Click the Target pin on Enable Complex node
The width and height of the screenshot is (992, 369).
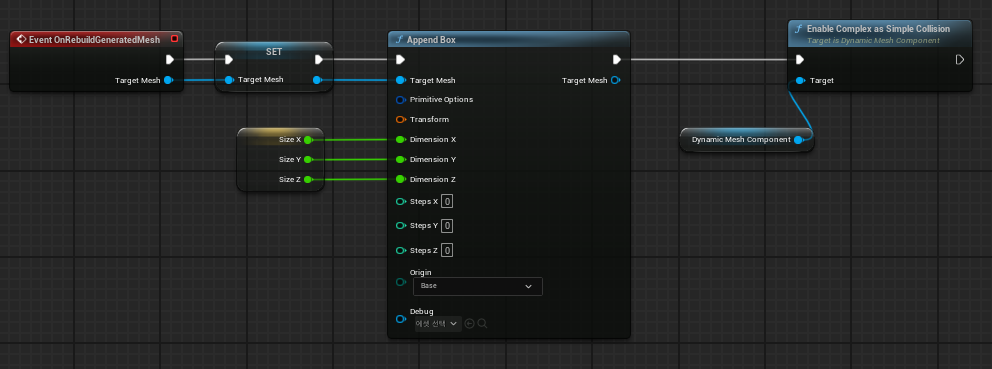800,80
